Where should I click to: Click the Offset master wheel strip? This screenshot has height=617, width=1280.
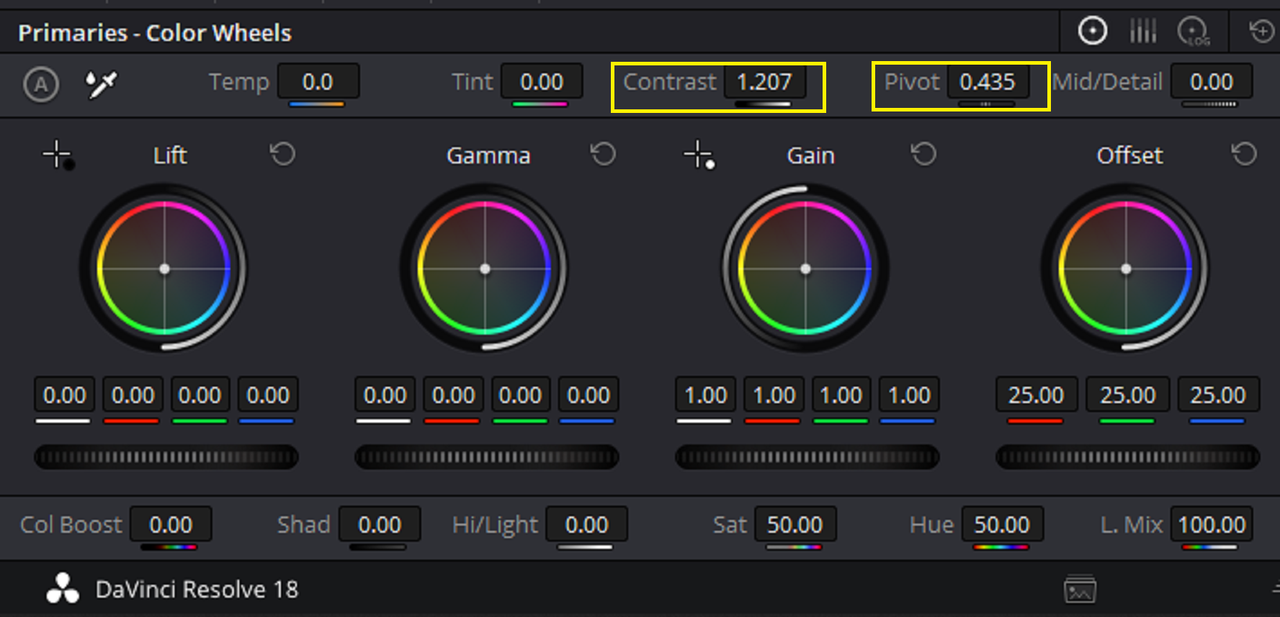(1127, 457)
